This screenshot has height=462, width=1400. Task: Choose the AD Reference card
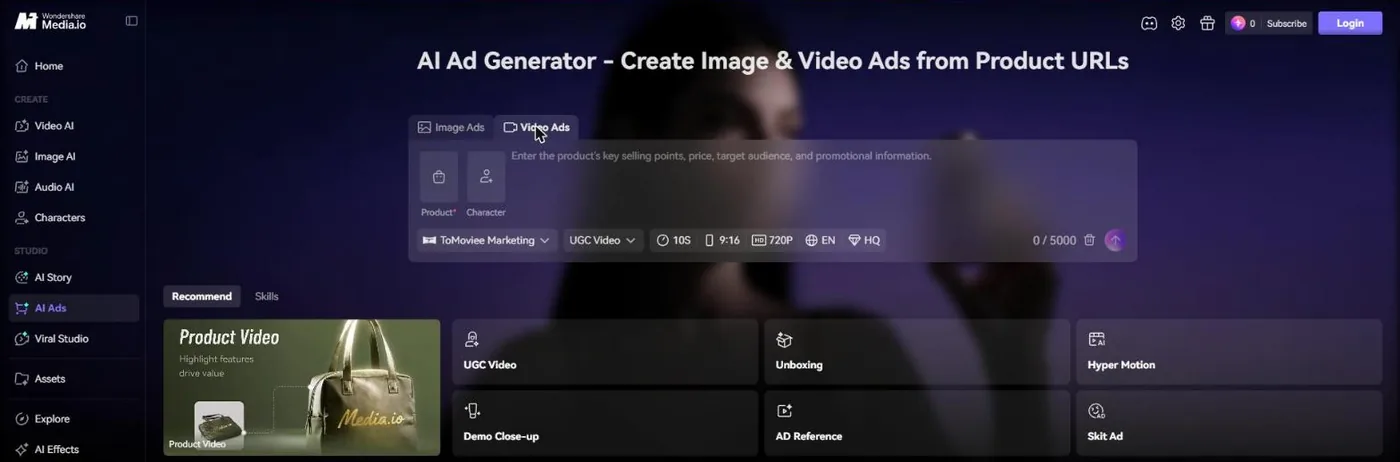(916, 423)
